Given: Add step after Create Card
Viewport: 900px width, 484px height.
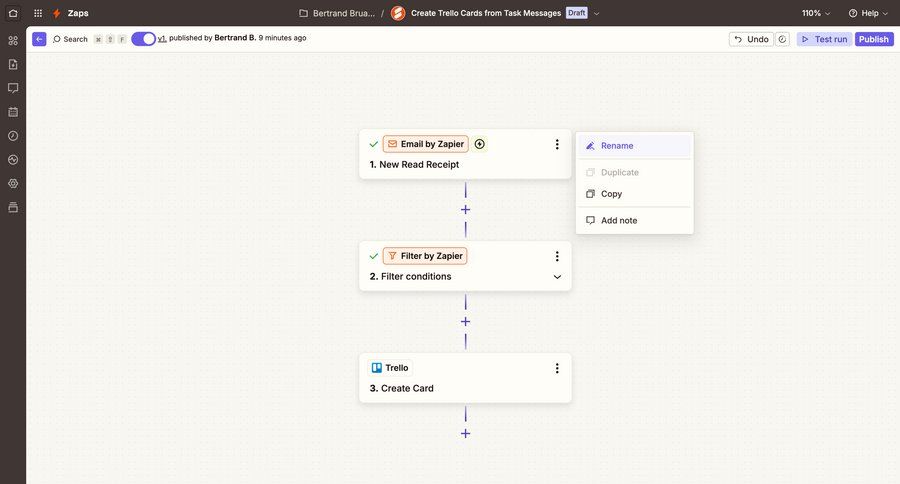Looking at the screenshot, I should 465,433.
